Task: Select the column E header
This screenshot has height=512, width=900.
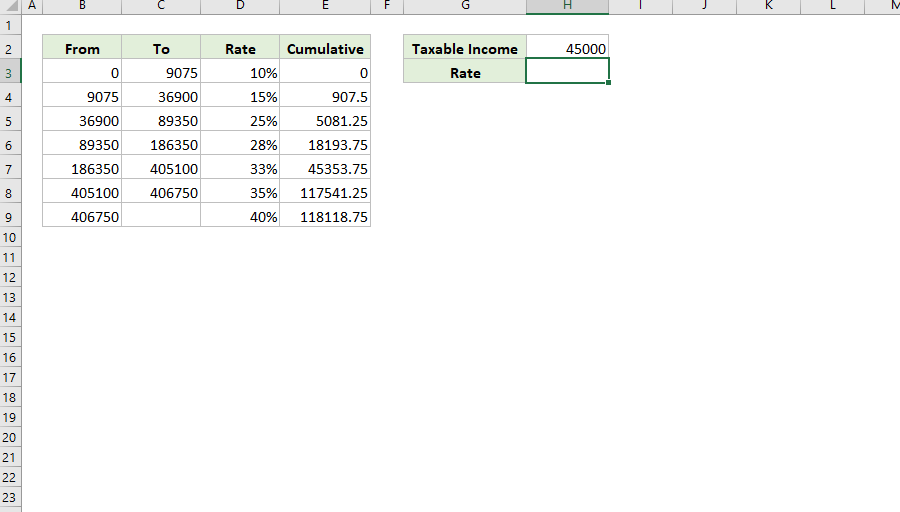Action: [x=325, y=6]
